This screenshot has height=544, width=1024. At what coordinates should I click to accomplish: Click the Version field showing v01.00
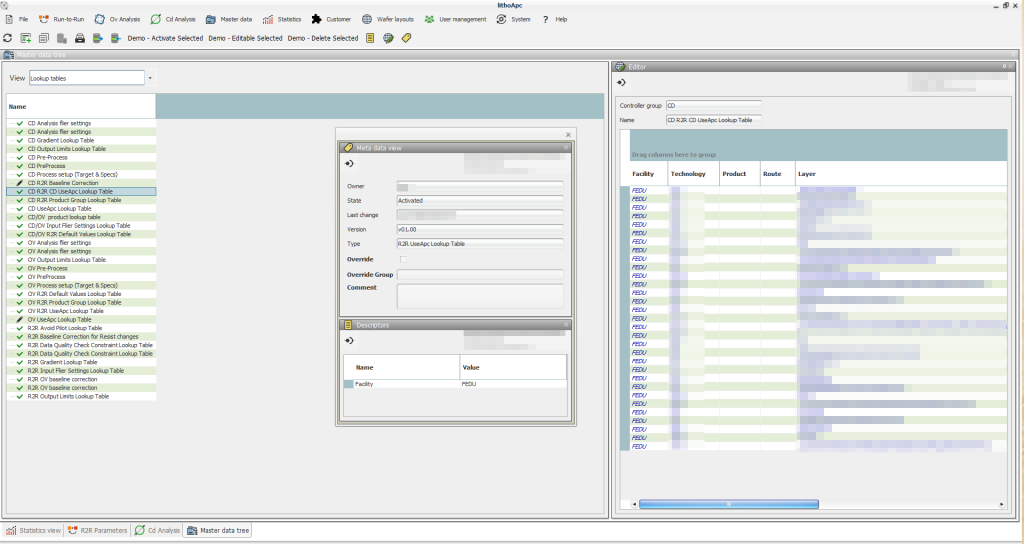pos(480,229)
